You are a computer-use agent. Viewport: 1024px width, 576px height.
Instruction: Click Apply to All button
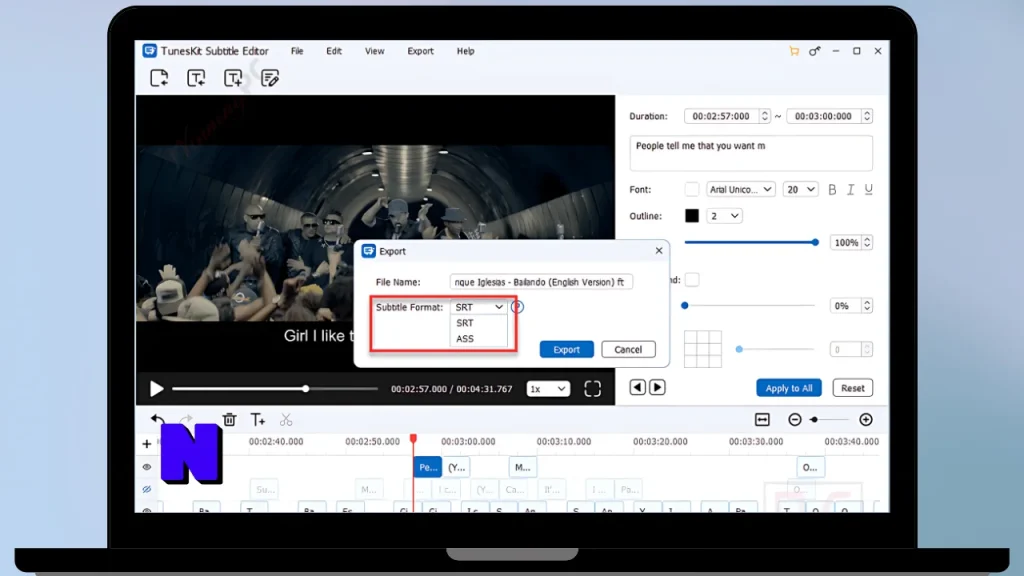point(788,388)
